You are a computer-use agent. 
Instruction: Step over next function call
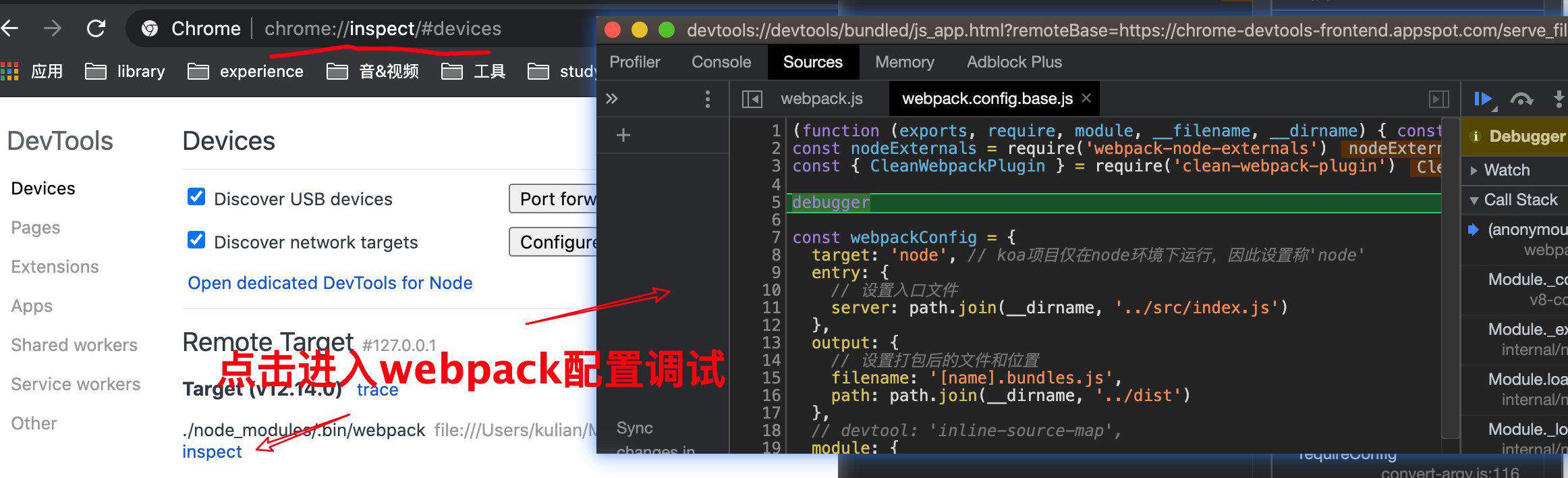click(x=1521, y=99)
